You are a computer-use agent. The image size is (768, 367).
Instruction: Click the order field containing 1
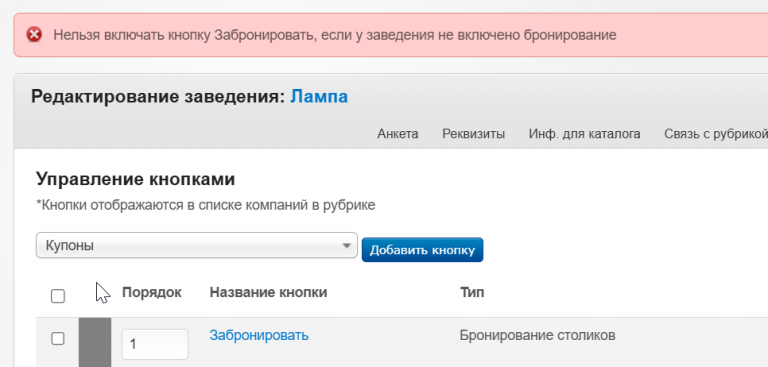click(155, 344)
